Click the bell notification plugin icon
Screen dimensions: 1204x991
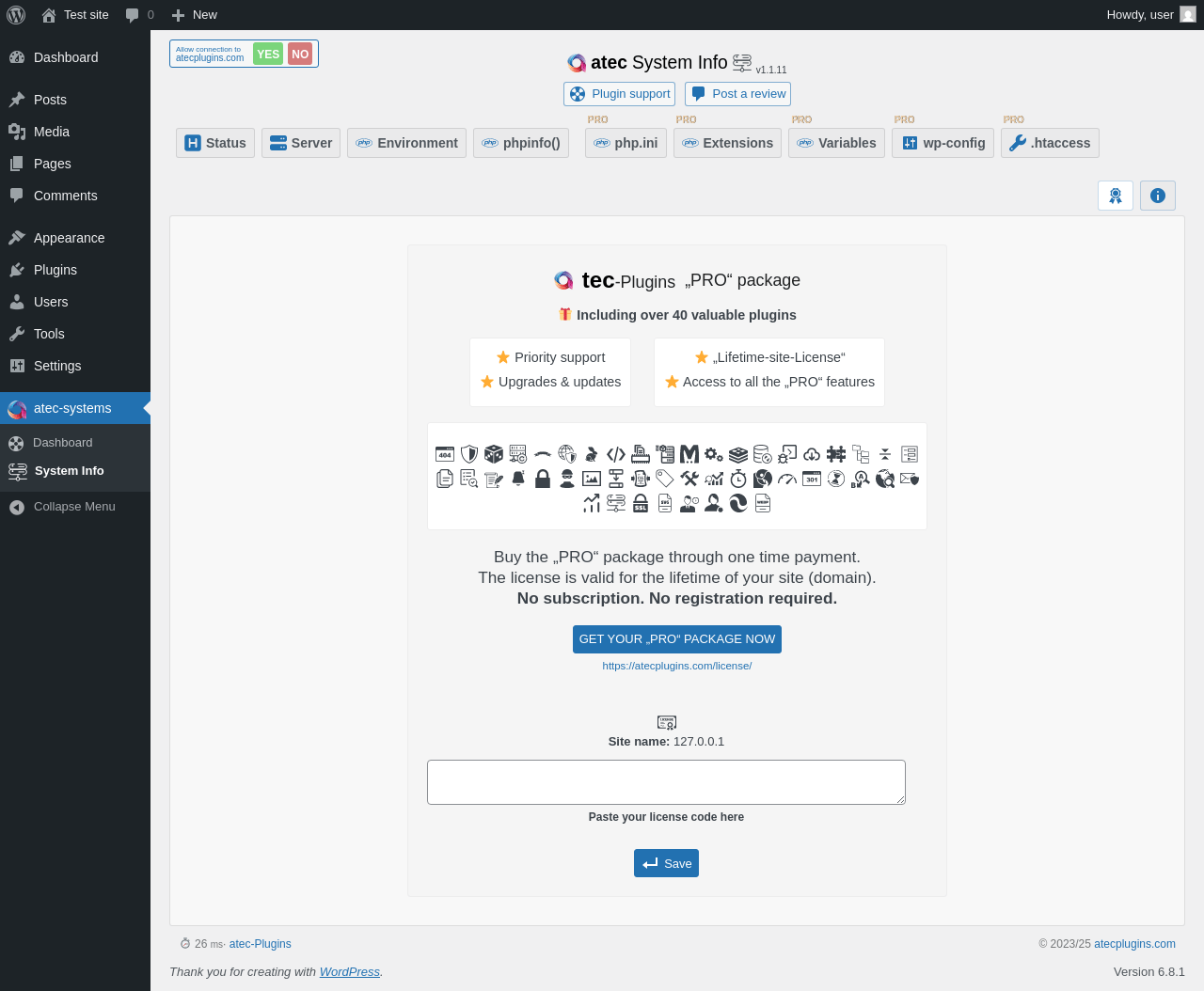(518, 479)
